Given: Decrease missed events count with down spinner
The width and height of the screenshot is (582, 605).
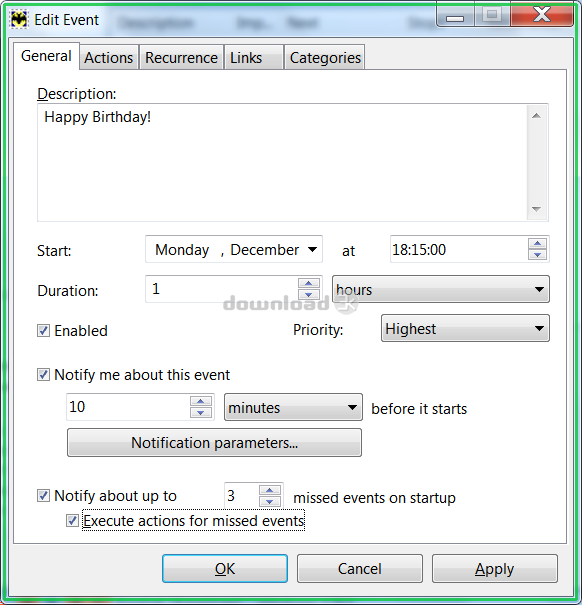Looking at the screenshot, I should [269, 501].
